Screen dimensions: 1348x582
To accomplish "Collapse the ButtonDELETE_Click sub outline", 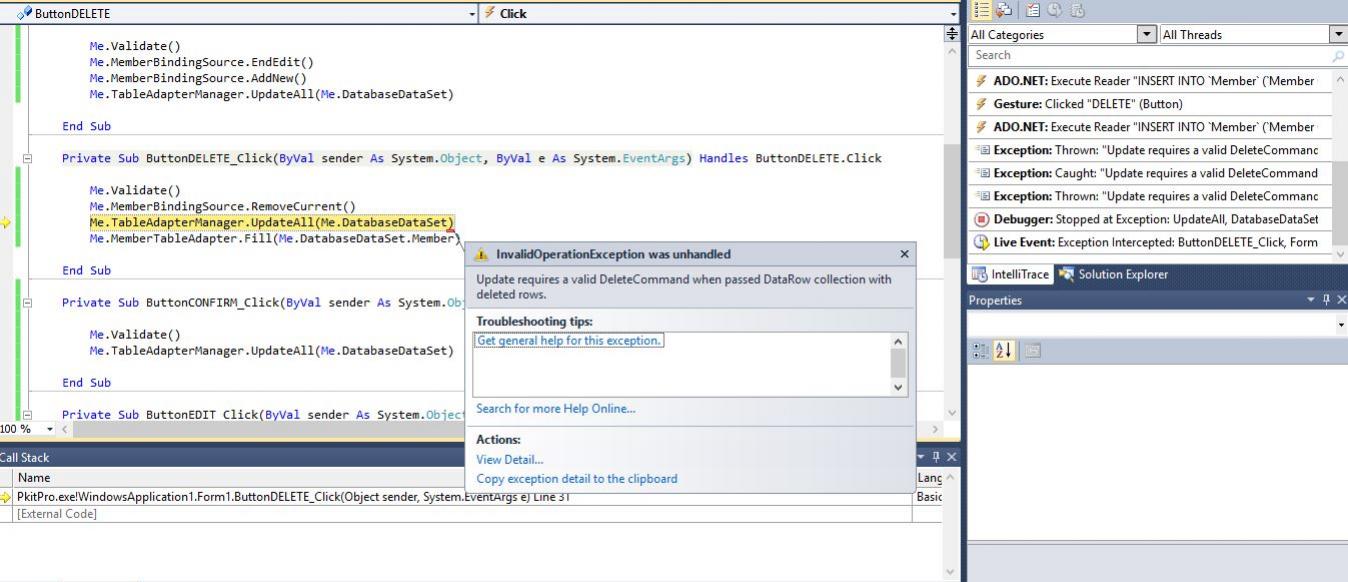I will pyautogui.click(x=28, y=159).
